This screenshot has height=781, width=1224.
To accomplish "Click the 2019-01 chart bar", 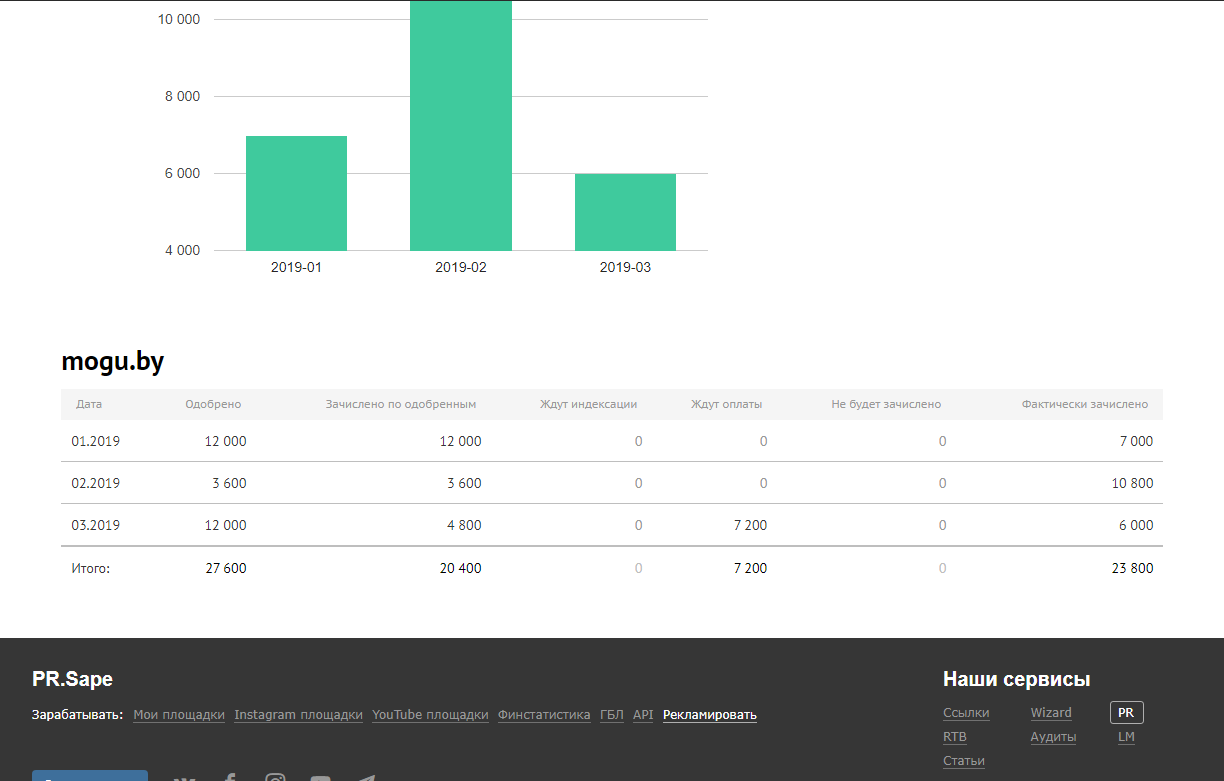I will tap(296, 193).
